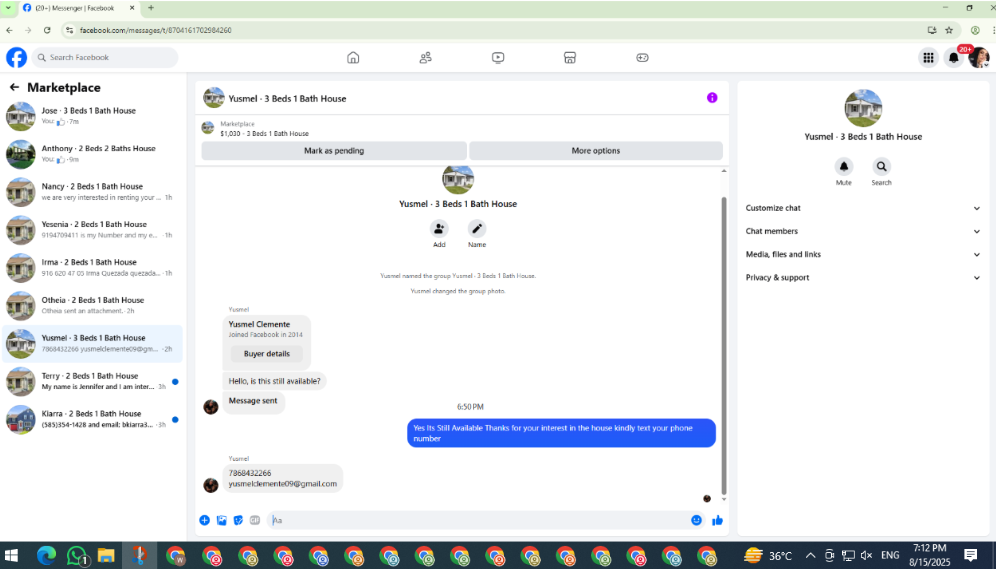This screenshot has height=569, width=996.
Task: Select the Messenger Facebook browser tab
Action: point(79,8)
